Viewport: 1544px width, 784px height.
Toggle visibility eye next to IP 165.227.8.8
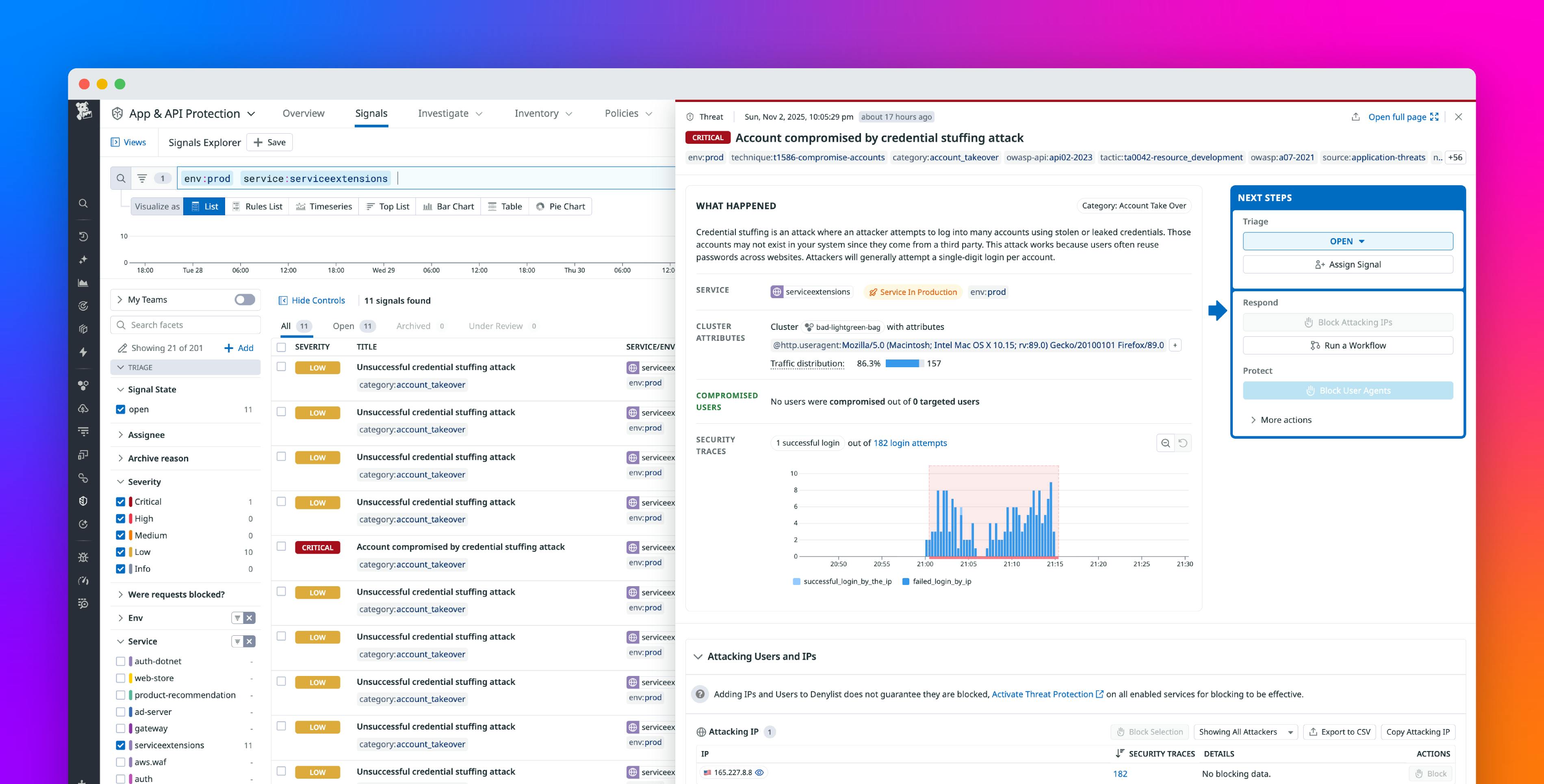coord(760,773)
